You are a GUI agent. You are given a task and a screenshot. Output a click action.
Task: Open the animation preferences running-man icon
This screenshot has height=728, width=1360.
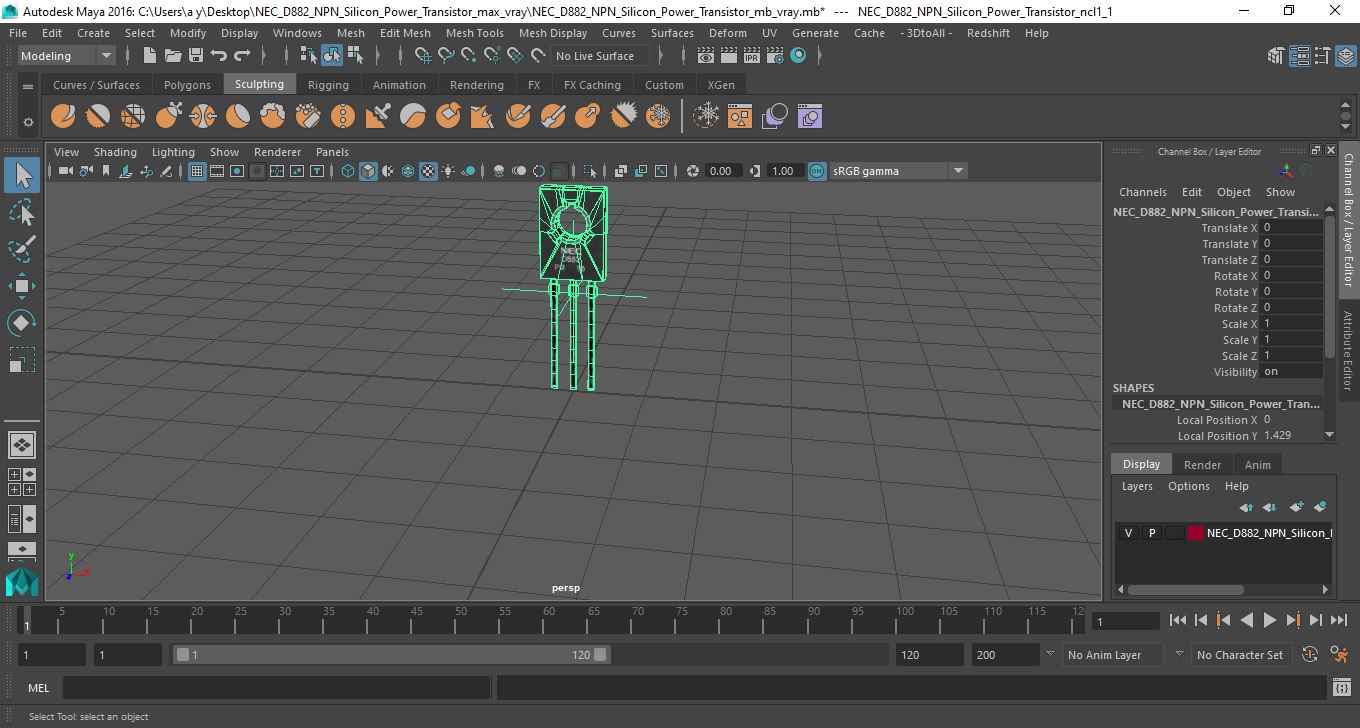point(1339,655)
